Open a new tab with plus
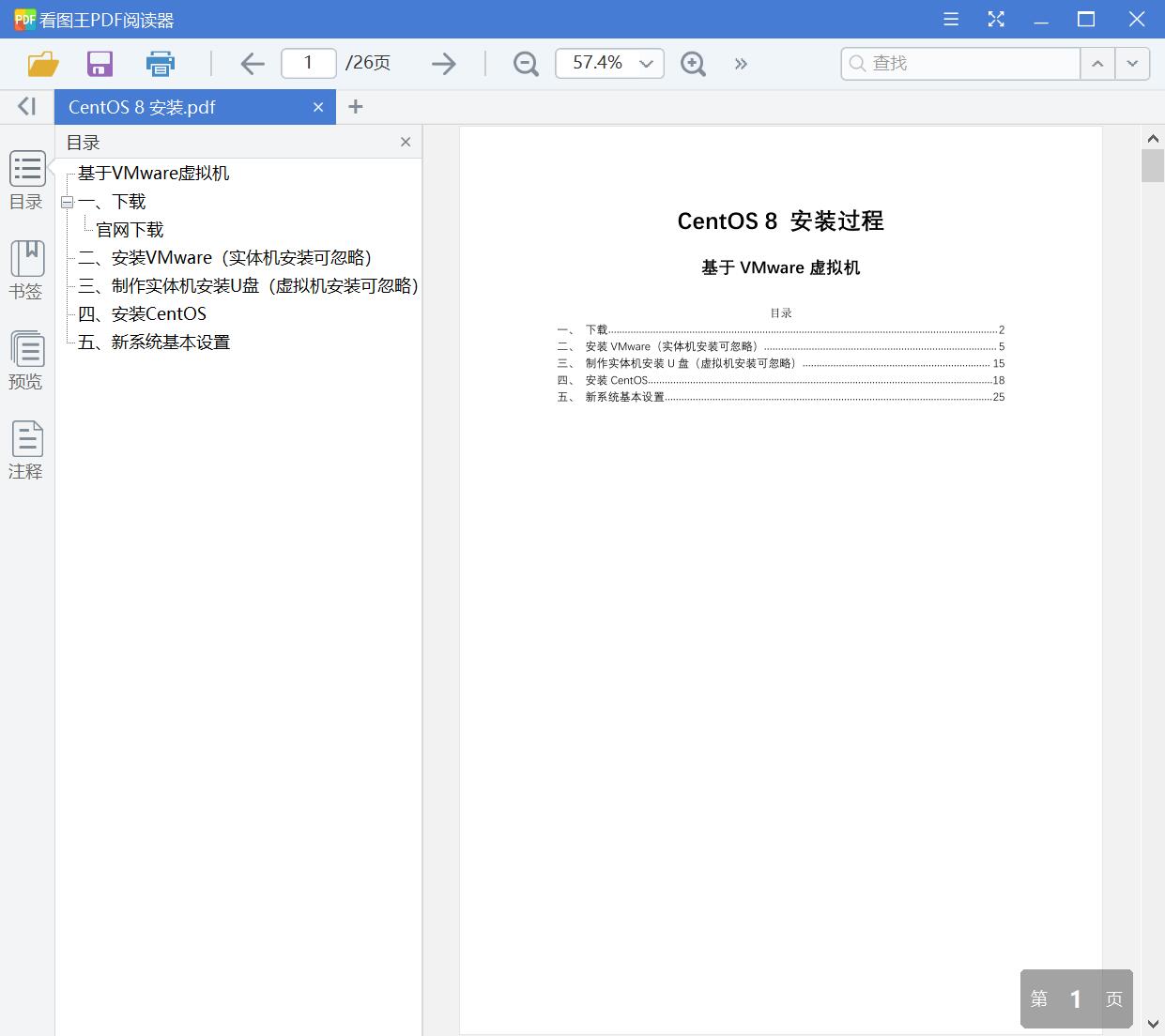This screenshot has height=1036, width=1165. [355, 107]
